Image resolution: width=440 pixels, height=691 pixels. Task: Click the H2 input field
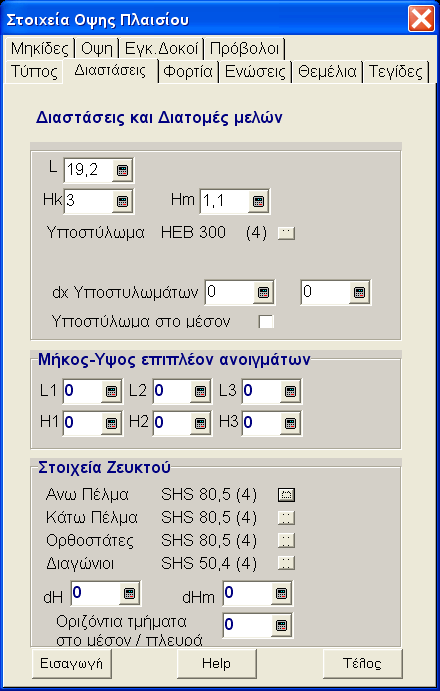tap(172, 424)
